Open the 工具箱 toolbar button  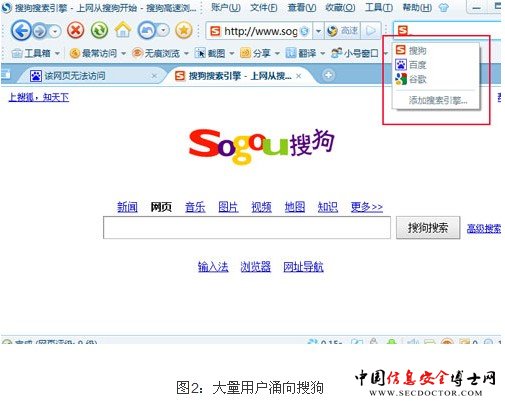(x=31, y=53)
